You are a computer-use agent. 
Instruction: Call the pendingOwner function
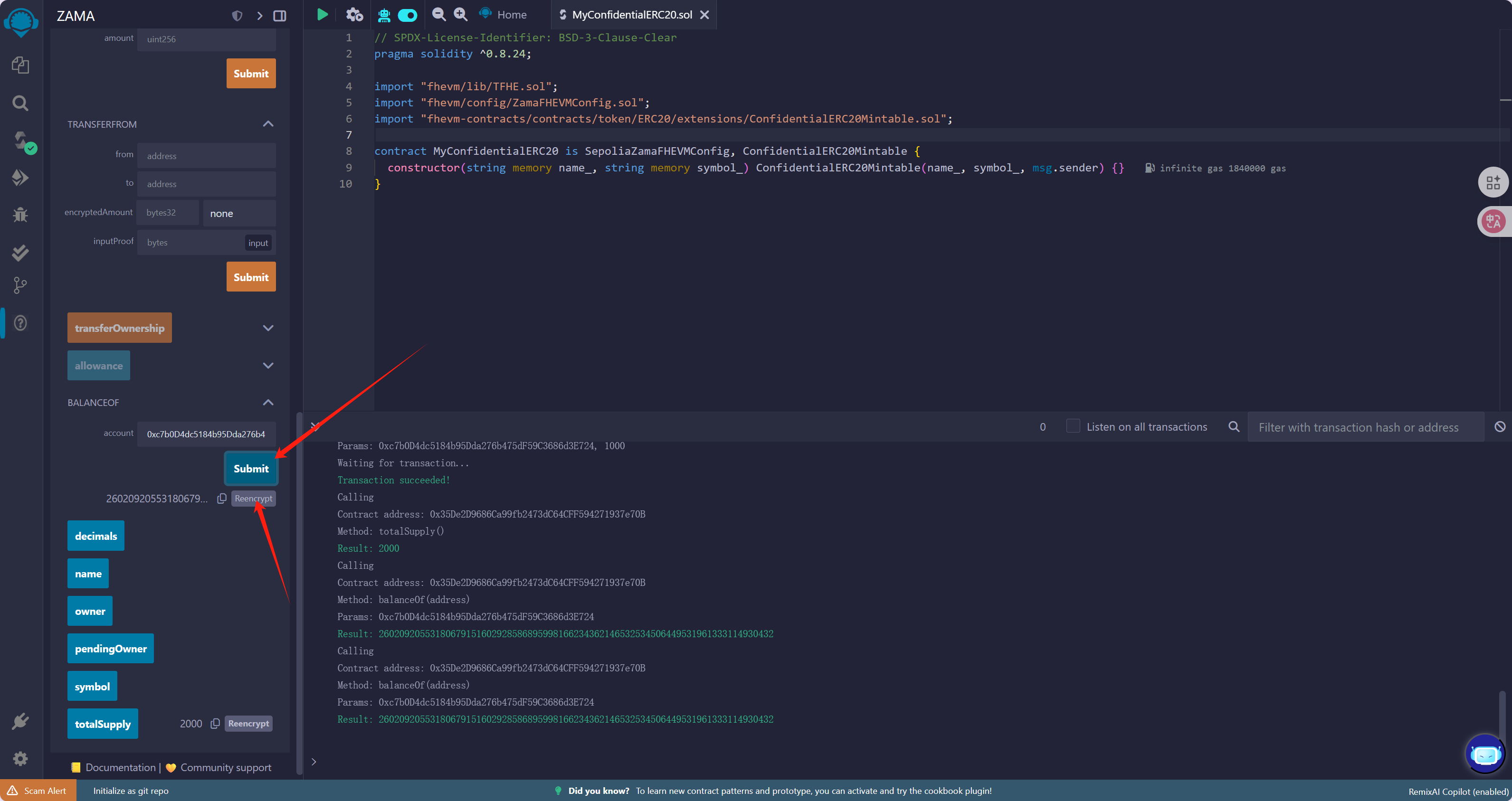pos(110,649)
